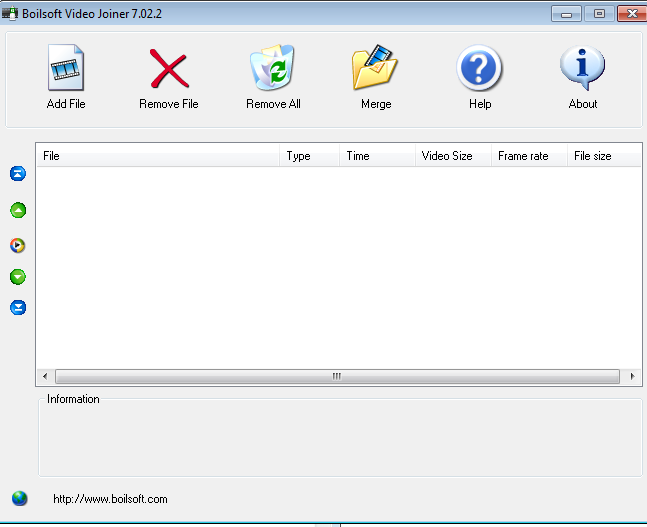Click the horizontal scrollbar left arrow
This screenshot has height=527, width=647.
[x=45, y=376]
